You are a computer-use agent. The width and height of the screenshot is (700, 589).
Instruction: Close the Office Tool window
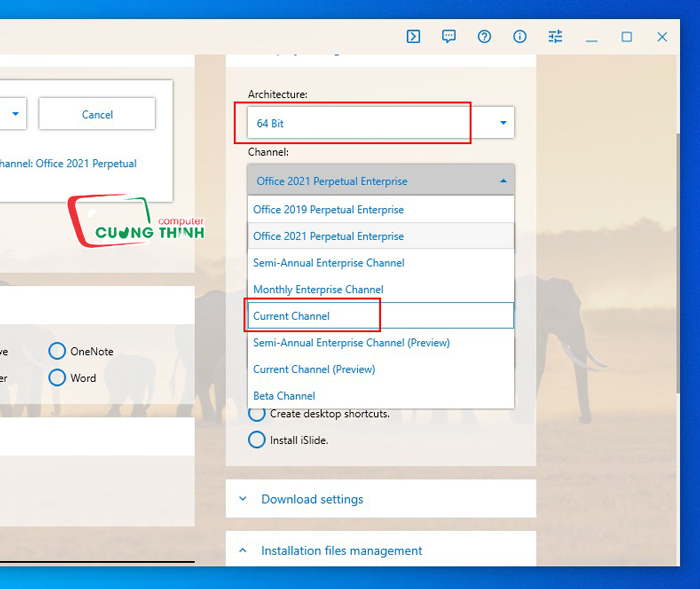tap(662, 37)
